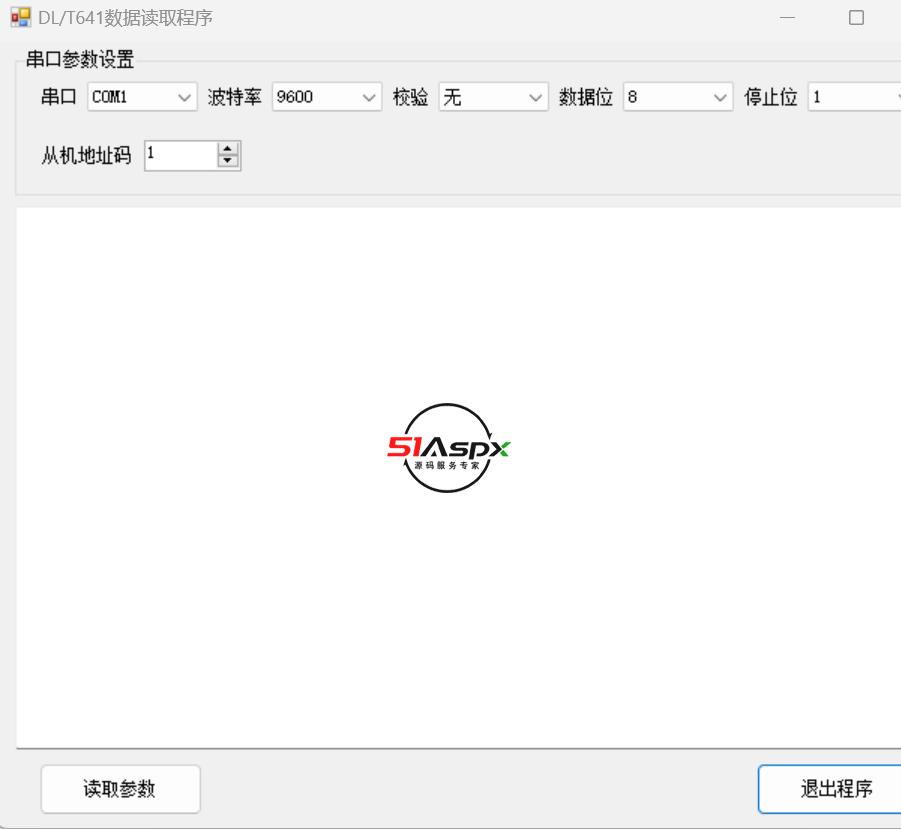Open the 停止位 dropdown showing 1

click(x=854, y=97)
